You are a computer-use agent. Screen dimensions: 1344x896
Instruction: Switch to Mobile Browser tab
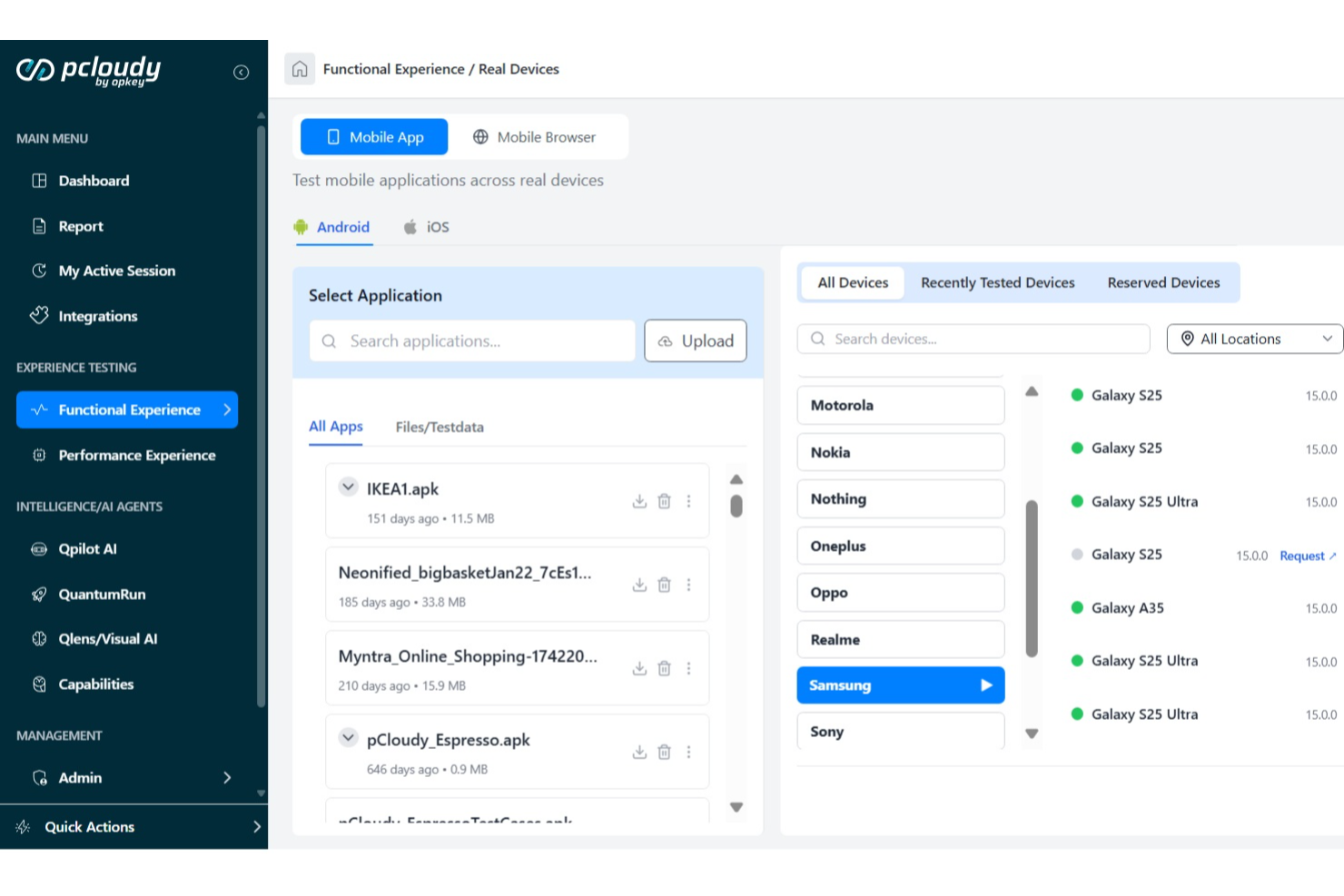pyautogui.click(x=534, y=137)
